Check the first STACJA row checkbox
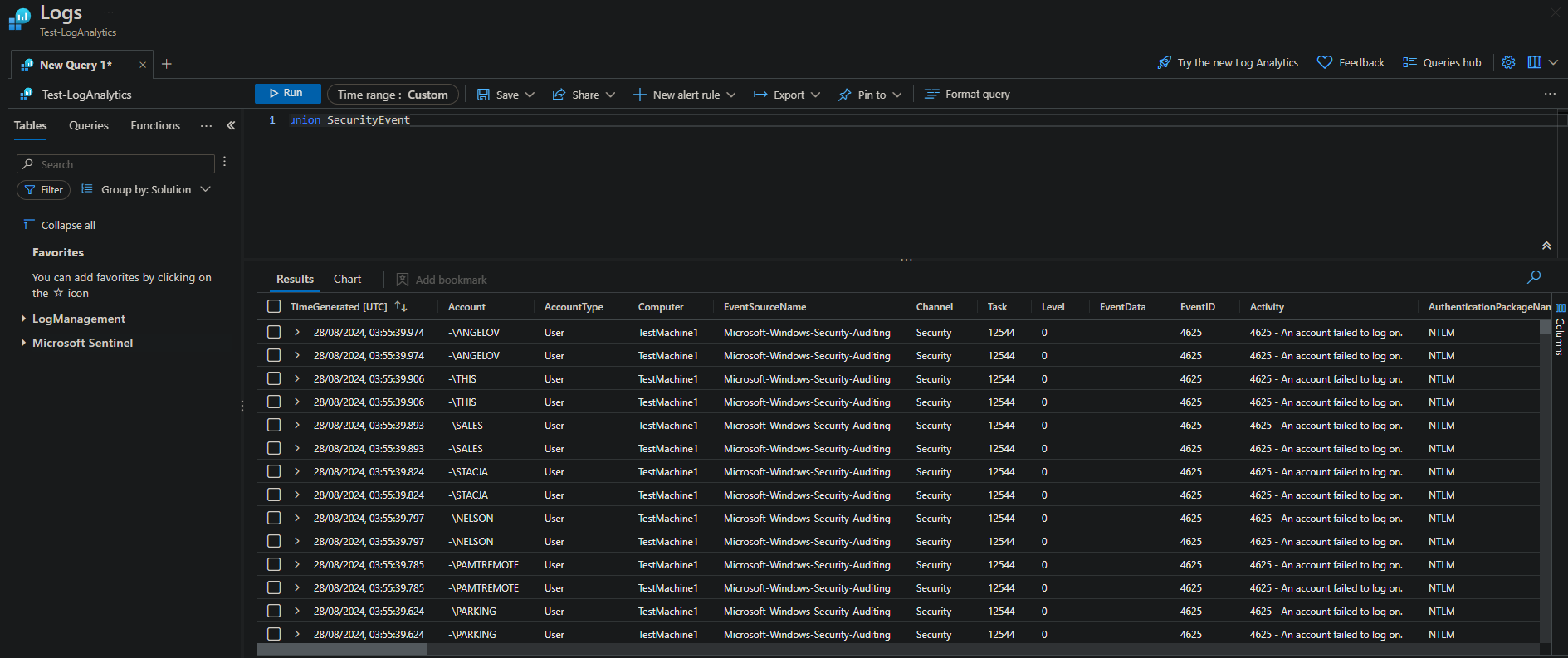1568x658 pixels. coord(274,471)
